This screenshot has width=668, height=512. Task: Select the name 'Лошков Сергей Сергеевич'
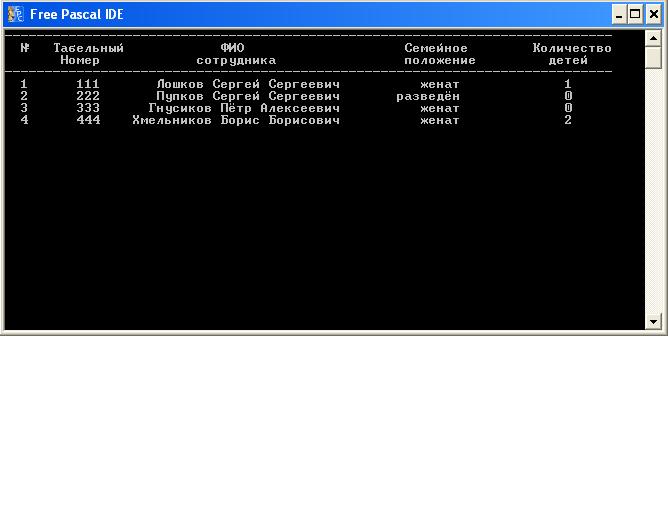tap(248, 85)
